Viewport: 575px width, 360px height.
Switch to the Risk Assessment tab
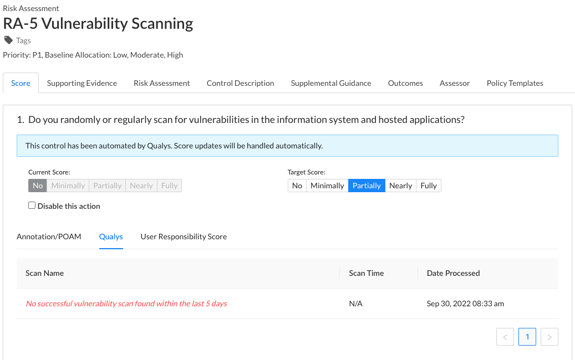pyautogui.click(x=162, y=83)
